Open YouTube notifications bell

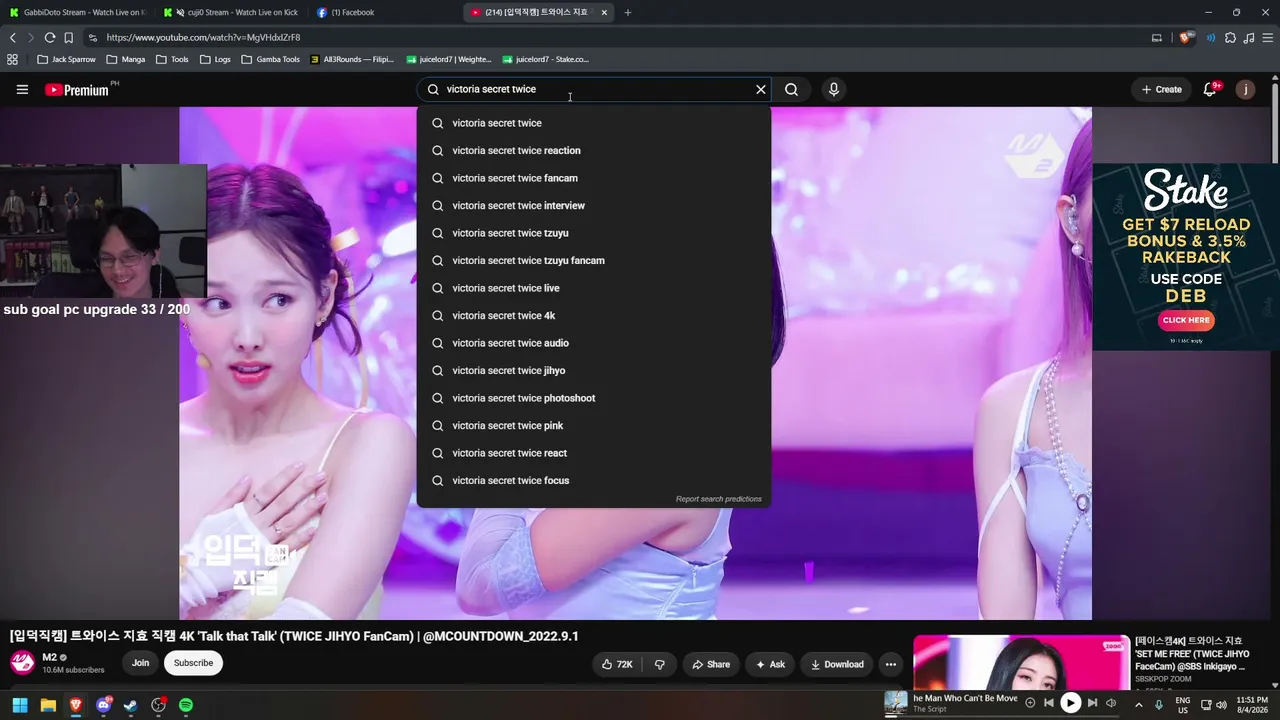(x=1210, y=89)
